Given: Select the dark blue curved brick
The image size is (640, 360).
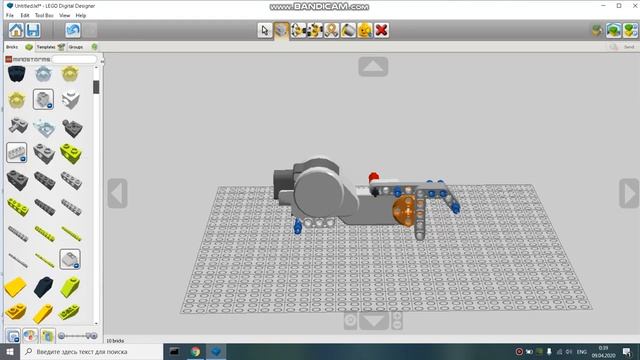Looking at the screenshot, I should coord(17,74).
